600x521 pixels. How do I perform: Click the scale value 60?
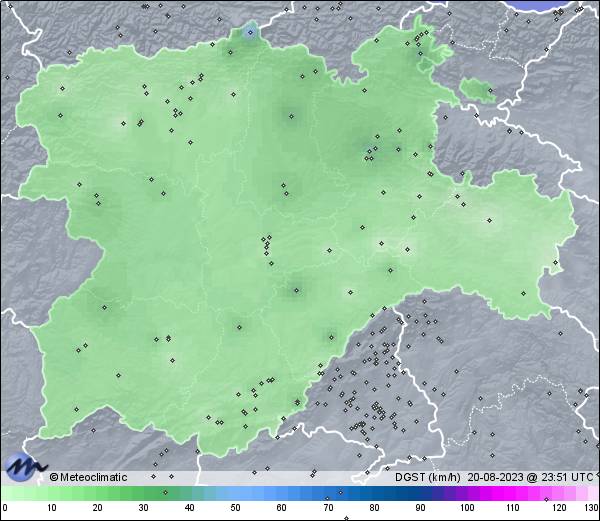pos(281,508)
